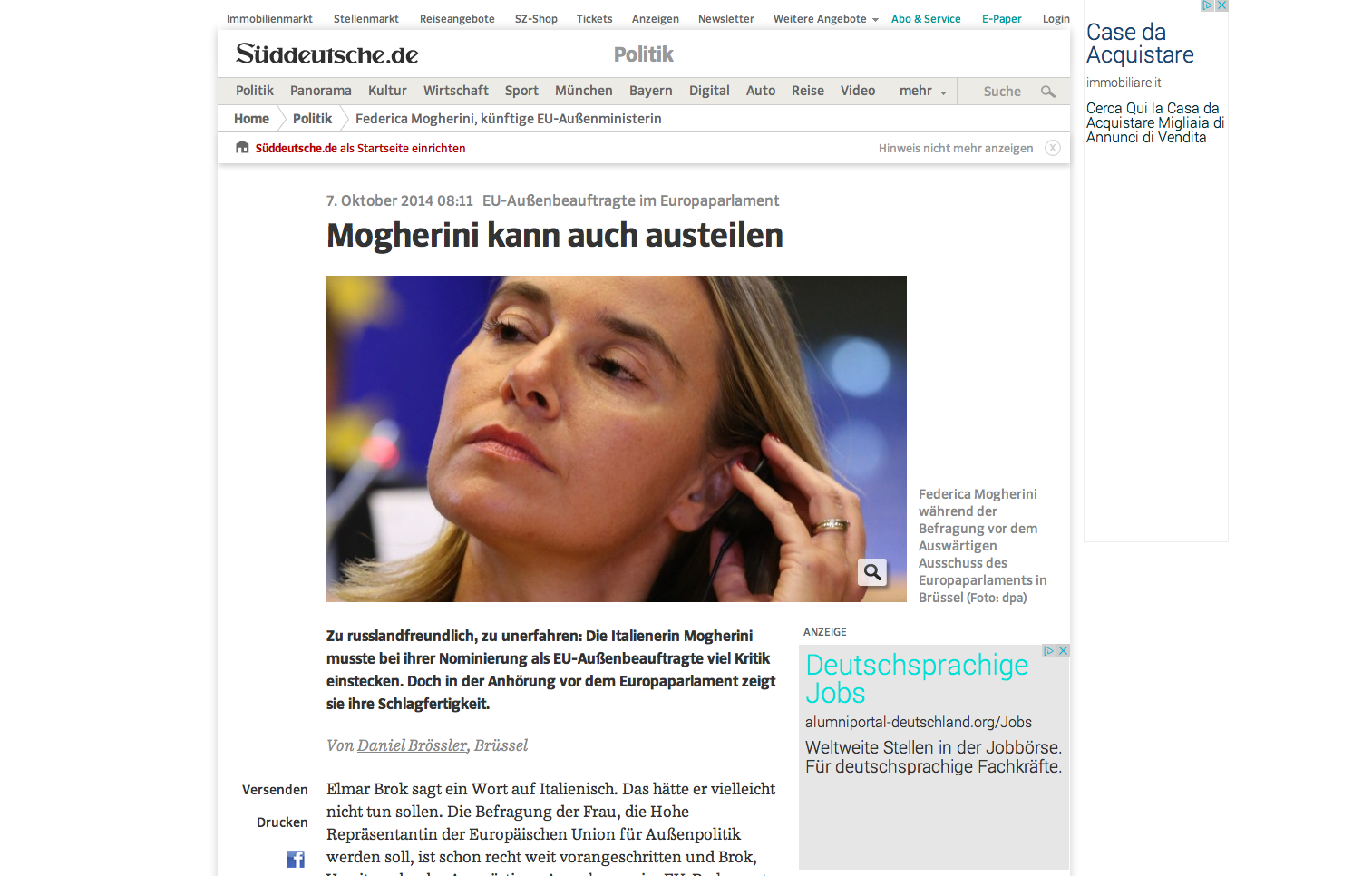The image size is (1372, 876).
Task: Go to the München section
Action: coord(583,91)
